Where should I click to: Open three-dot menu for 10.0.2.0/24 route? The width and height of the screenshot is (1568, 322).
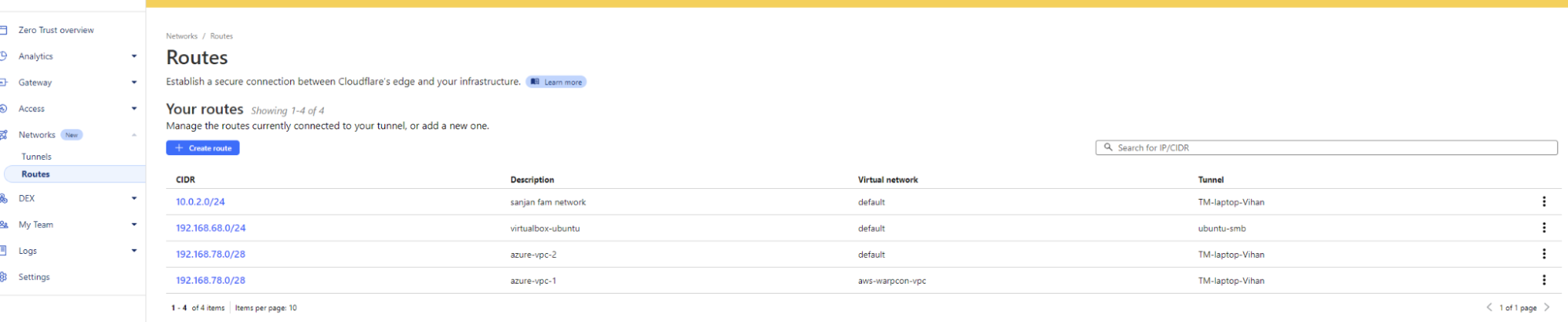click(1544, 201)
